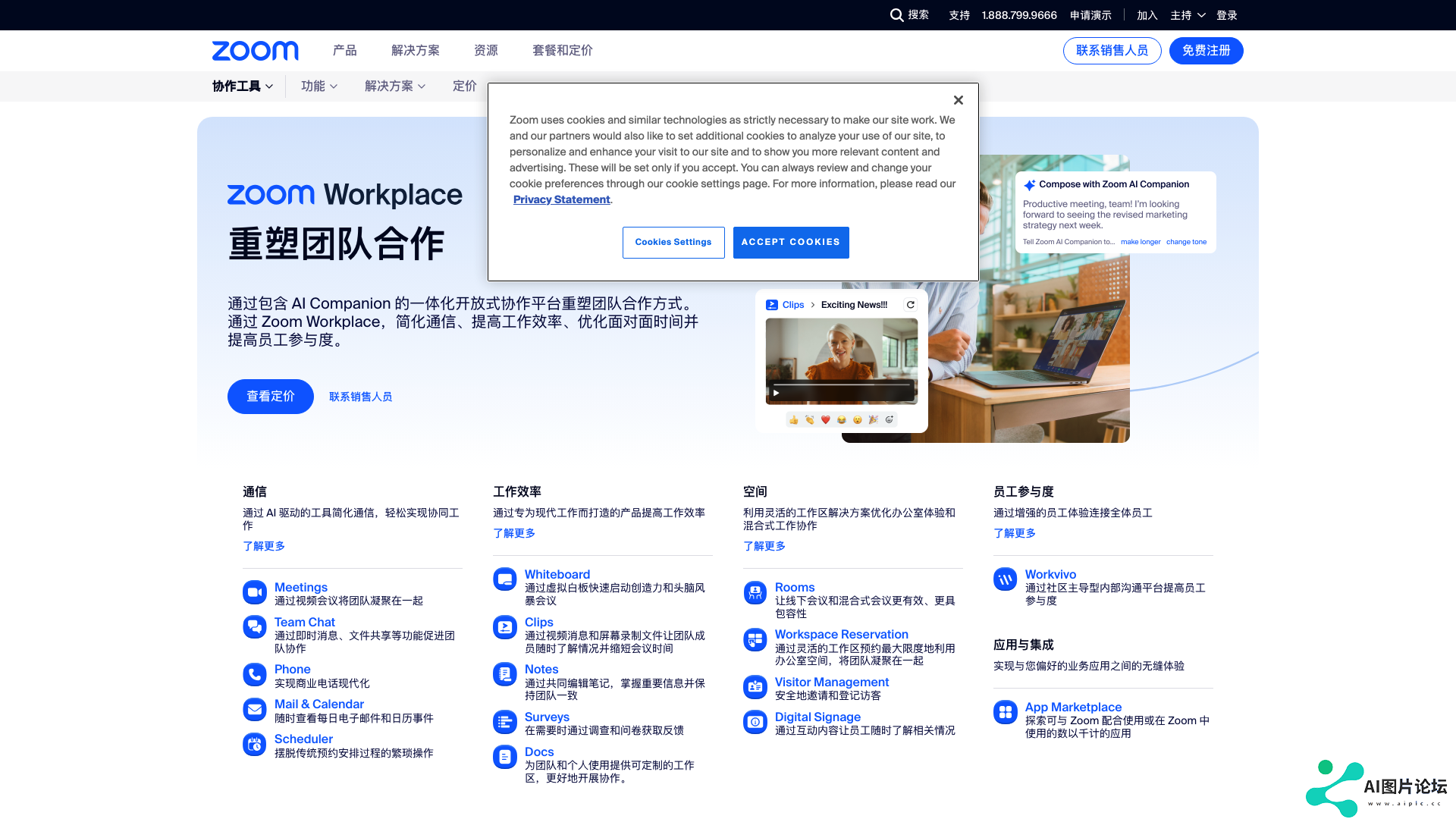This screenshot has width=1456, height=819.
Task: Expand the 解决方案 sub-navigation dropdown
Action: point(395,86)
